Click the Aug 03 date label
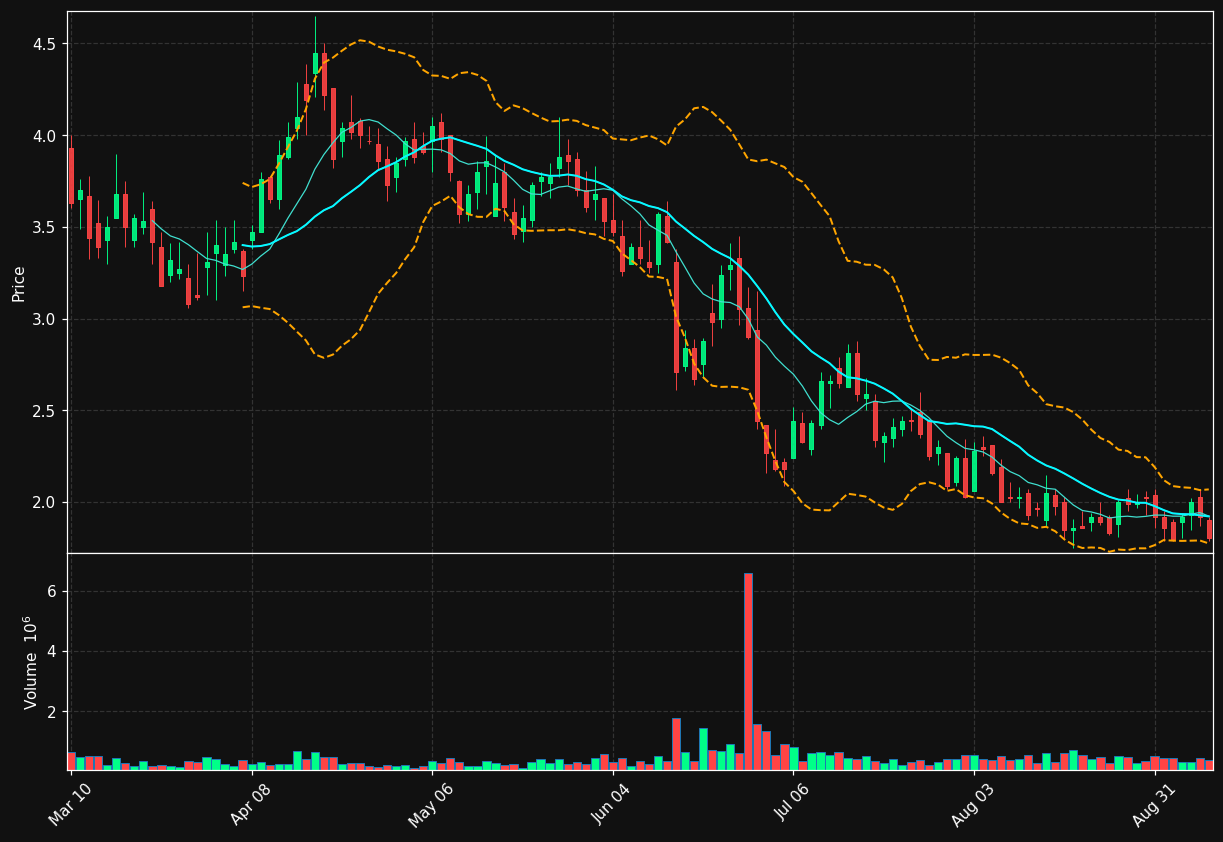The height and width of the screenshot is (842, 1223). tap(973, 805)
